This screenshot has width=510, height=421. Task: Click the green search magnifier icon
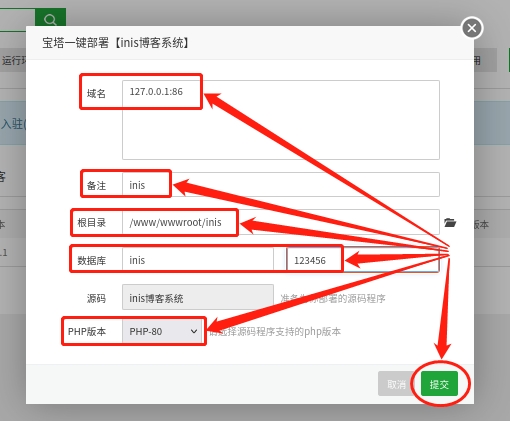(50, 19)
